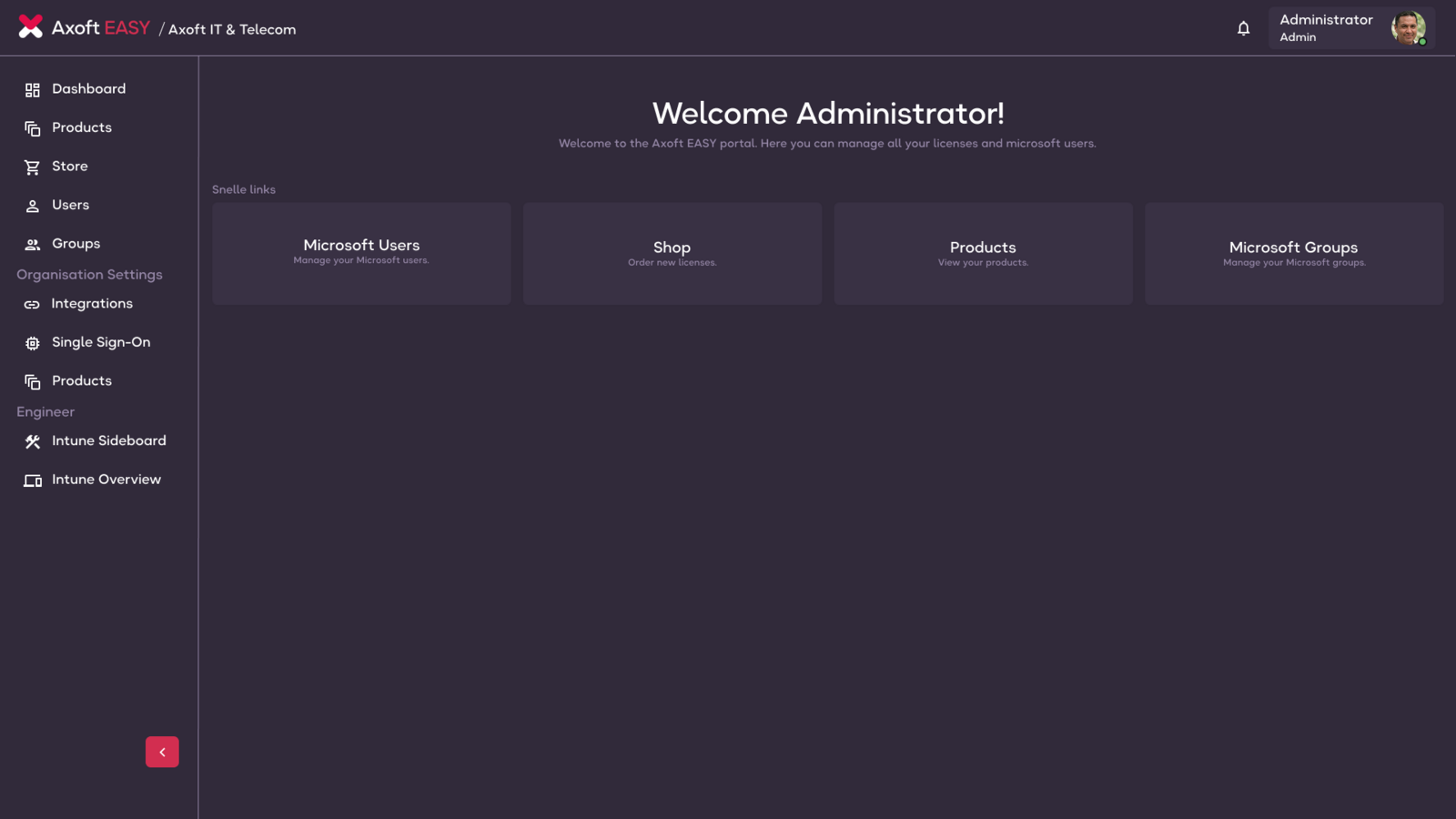Click 'Manage your Microsoft users.' subtitle

361,260
